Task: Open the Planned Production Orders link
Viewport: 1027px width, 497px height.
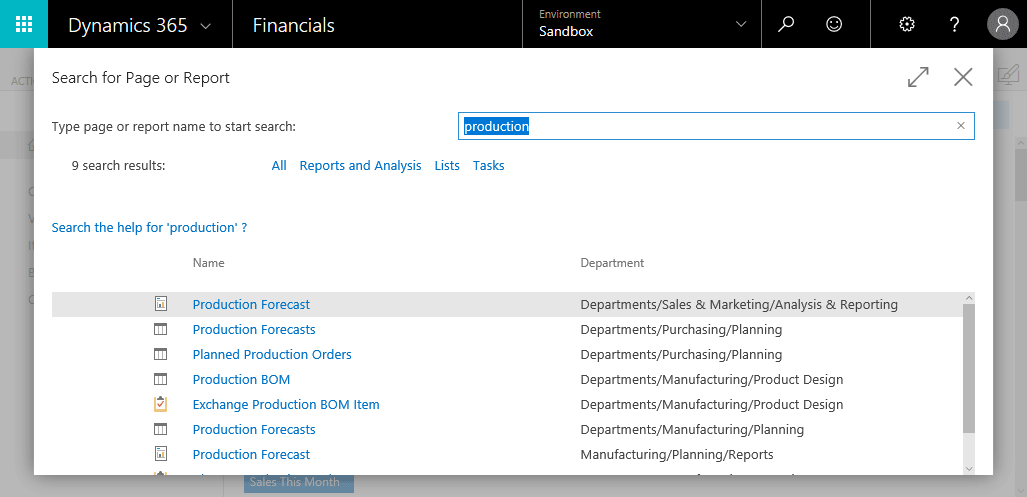Action: (x=272, y=355)
